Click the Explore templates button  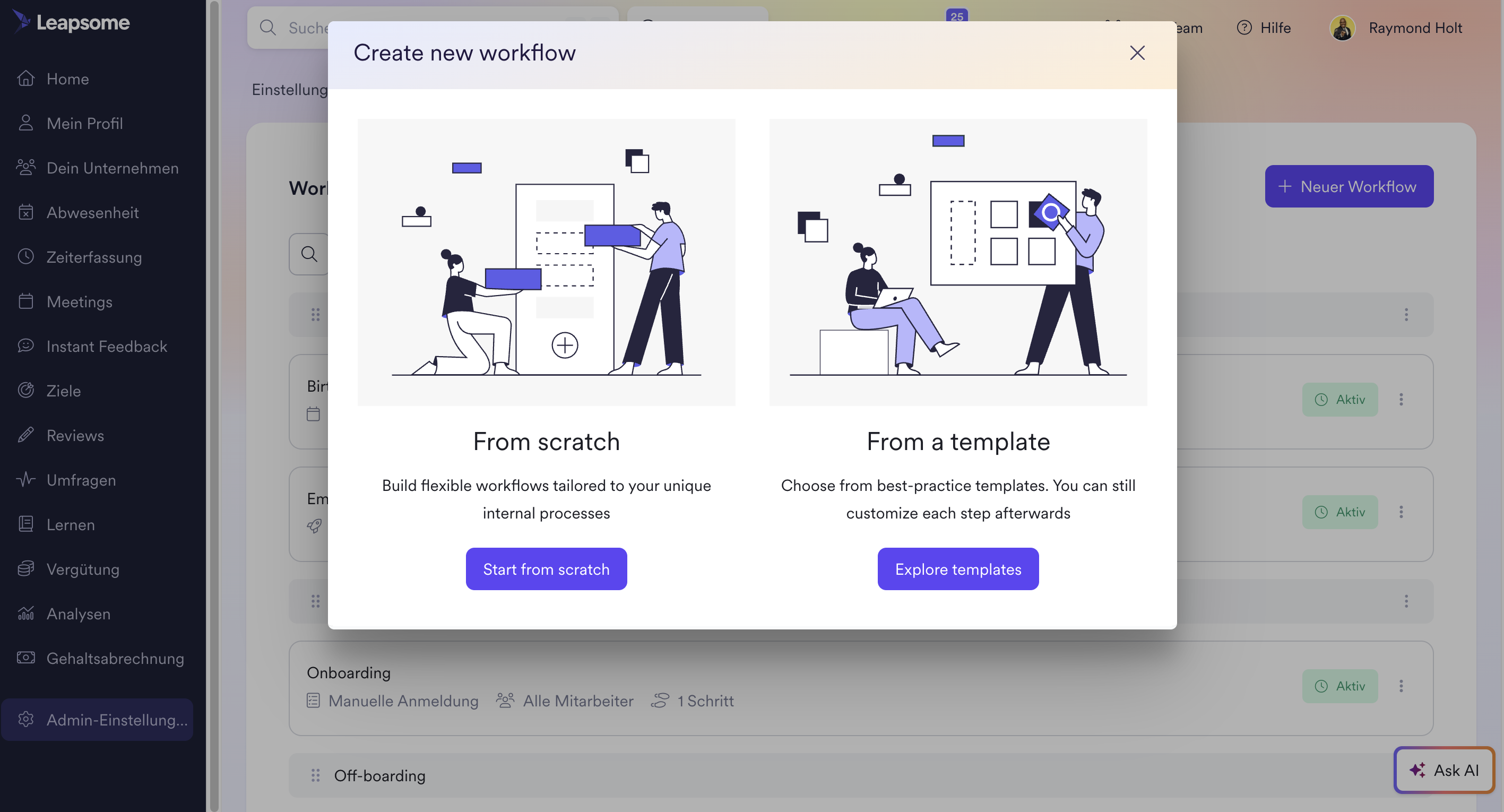click(957, 569)
